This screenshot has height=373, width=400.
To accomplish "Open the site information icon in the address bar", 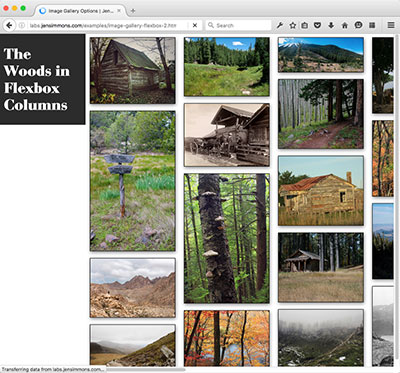I will (x=22, y=25).
